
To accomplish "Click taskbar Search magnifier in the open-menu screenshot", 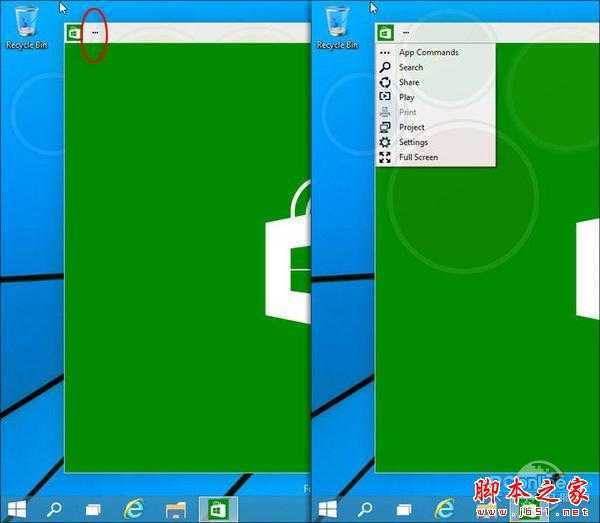I will (365, 510).
